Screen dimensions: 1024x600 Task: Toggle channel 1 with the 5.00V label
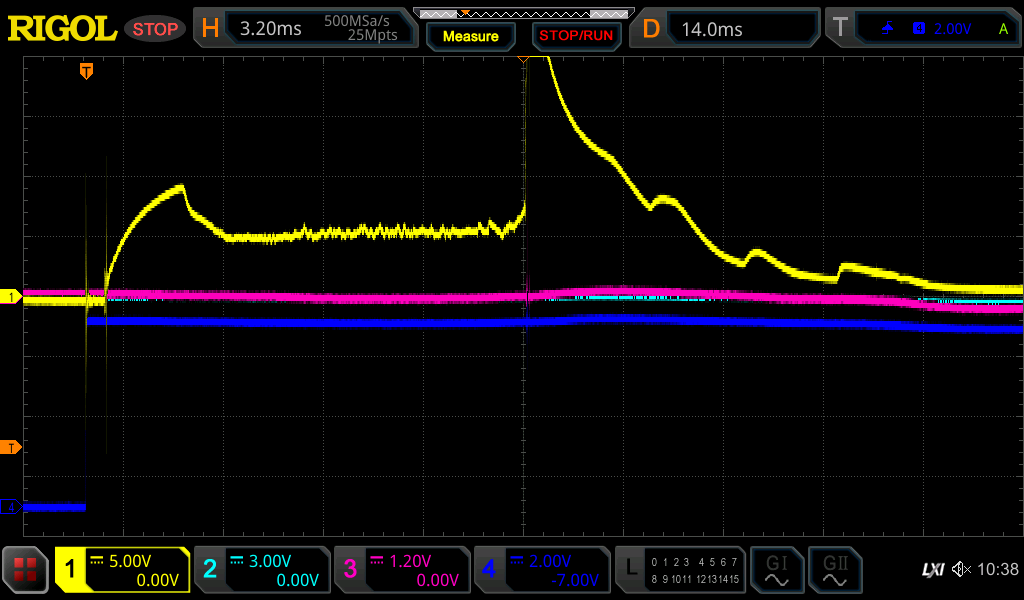[x=123, y=570]
